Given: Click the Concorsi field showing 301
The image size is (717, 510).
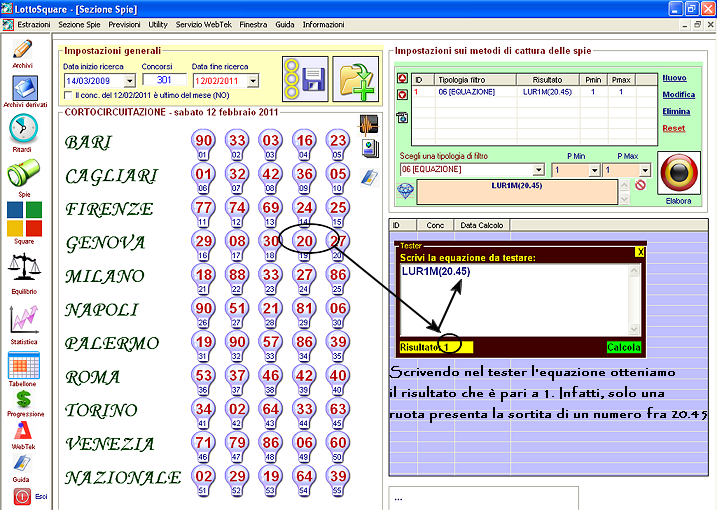Looking at the screenshot, I should pyautogui.click(x=164, y=80).
